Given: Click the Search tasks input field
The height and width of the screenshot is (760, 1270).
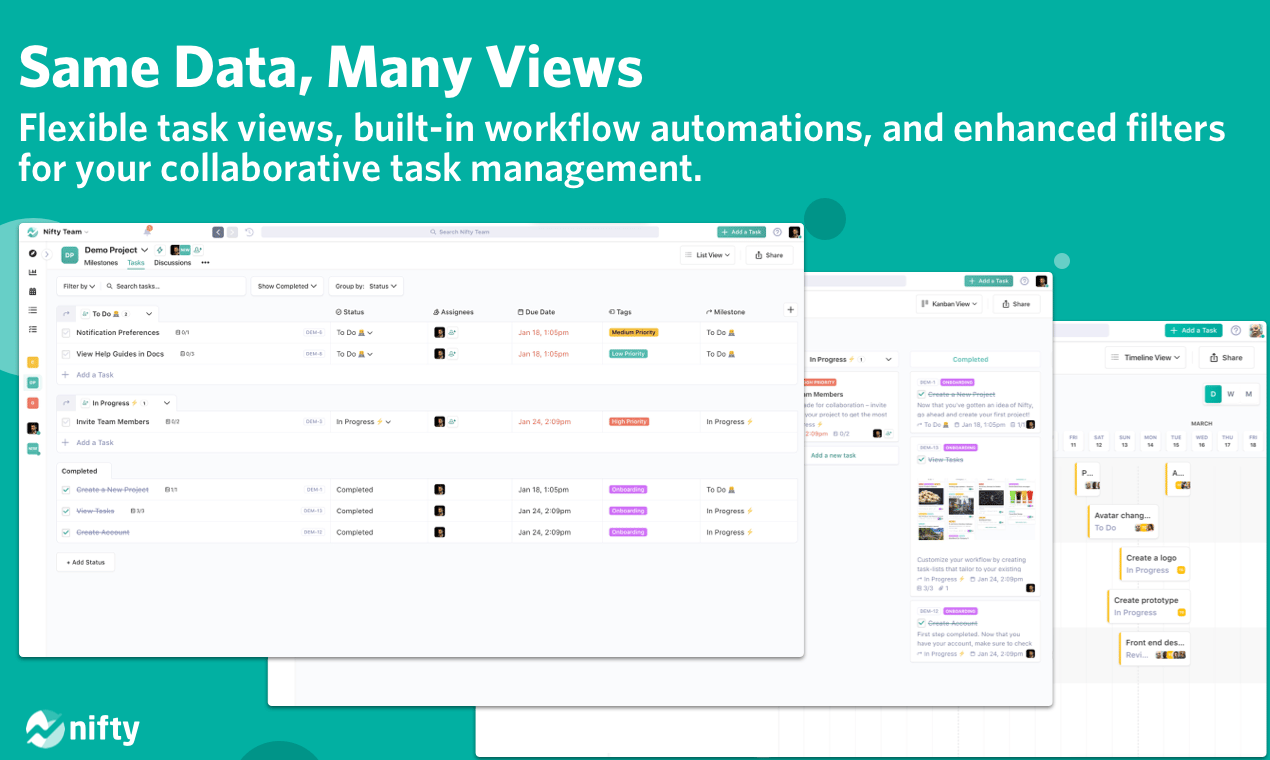Looking at the screenshot, I should (175, 286).
